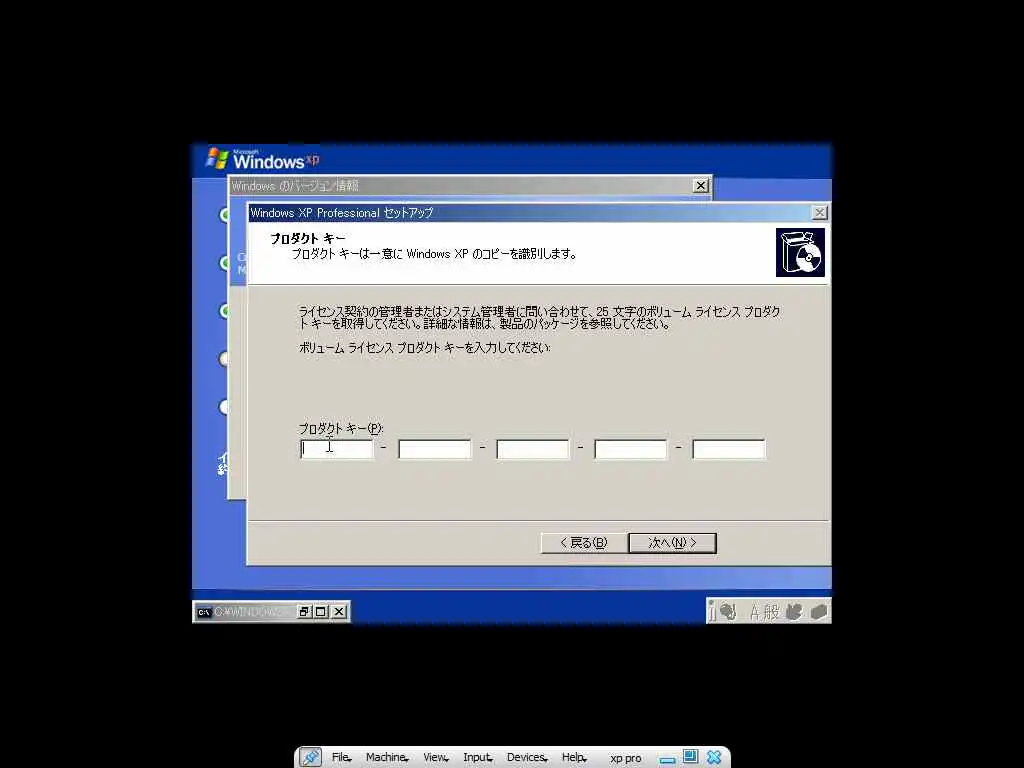Image resolution: width=1024 pixels, height=768 pixels.
Task: Click the IME tools icon at language bar end
Action: click(819, 612)
